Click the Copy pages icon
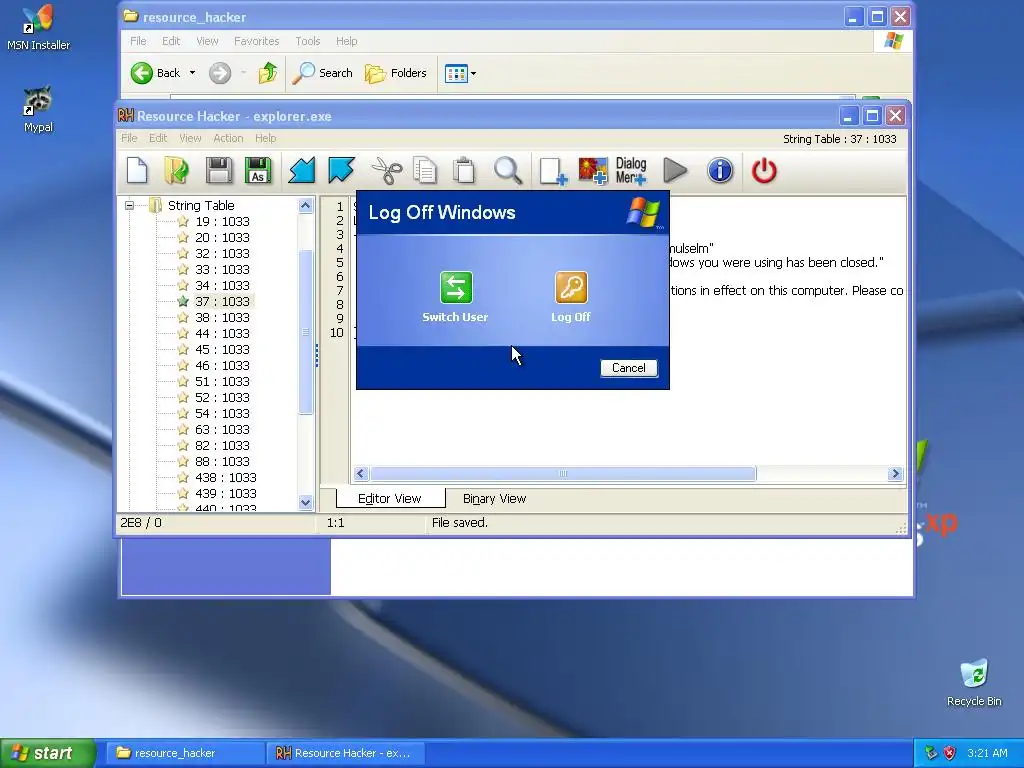1024x768 pixels. [x=425, y=171]
